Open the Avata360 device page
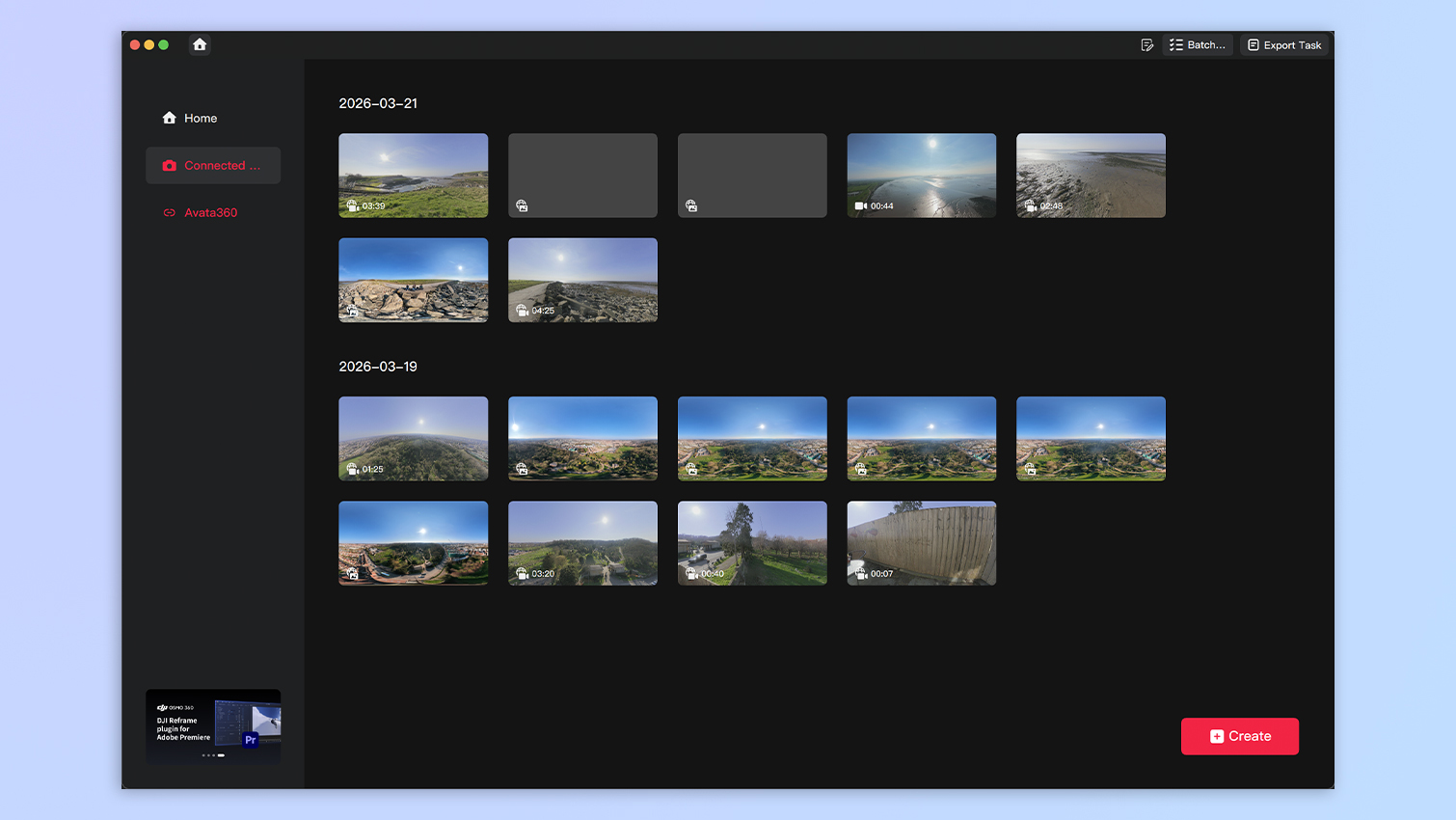Viewport: 1456px width, 820px height. coord(210,212)
